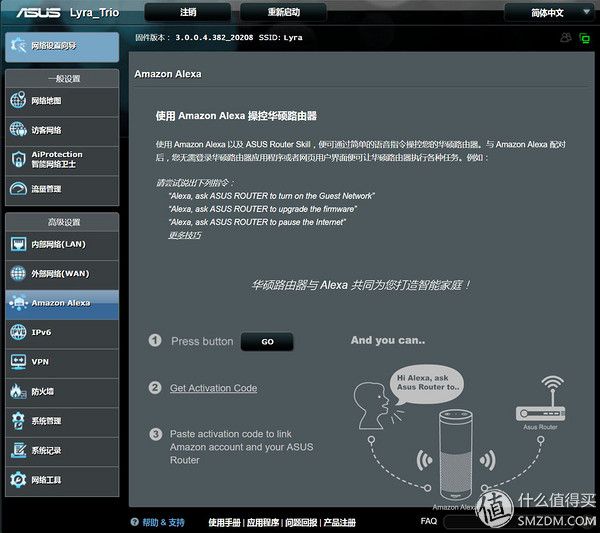Click the user accounts icon in header
Image resolution: width=600 pixels, height=533 pixels.
(x=566, y=37)
